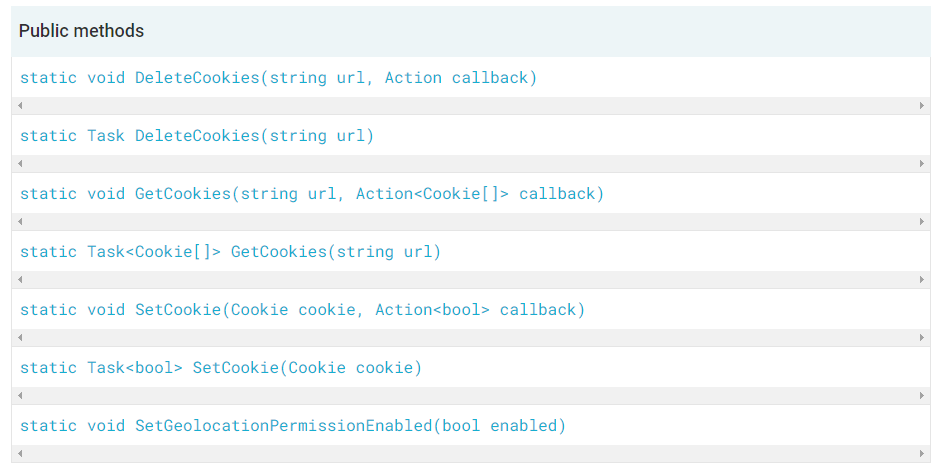Click horizontal scrollbar track below Task<bool> SetCookie

pyautogui.click(x=470, y=396)
